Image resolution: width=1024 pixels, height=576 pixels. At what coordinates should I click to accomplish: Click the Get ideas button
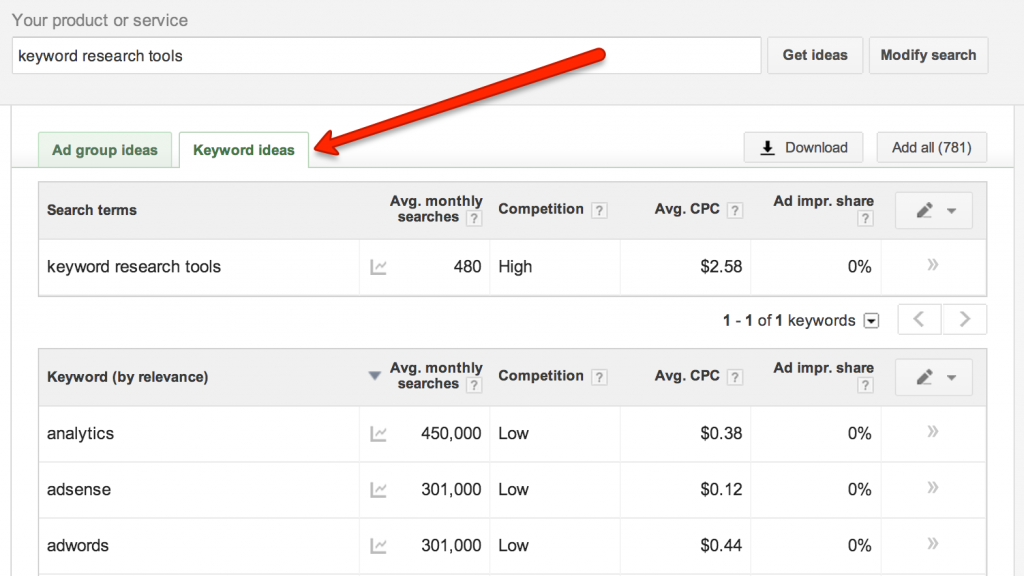[814, 55]
